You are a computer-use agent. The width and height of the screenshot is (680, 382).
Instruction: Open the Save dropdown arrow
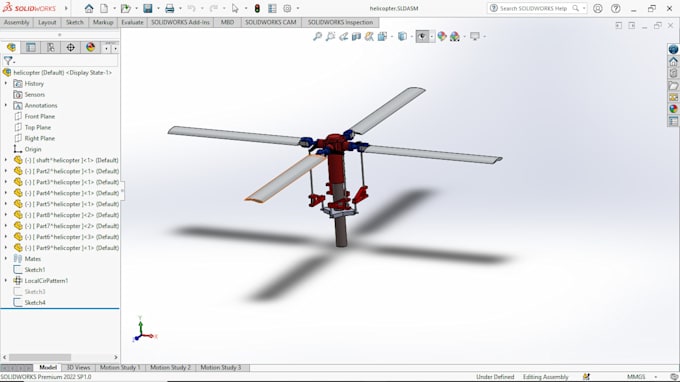158,8
